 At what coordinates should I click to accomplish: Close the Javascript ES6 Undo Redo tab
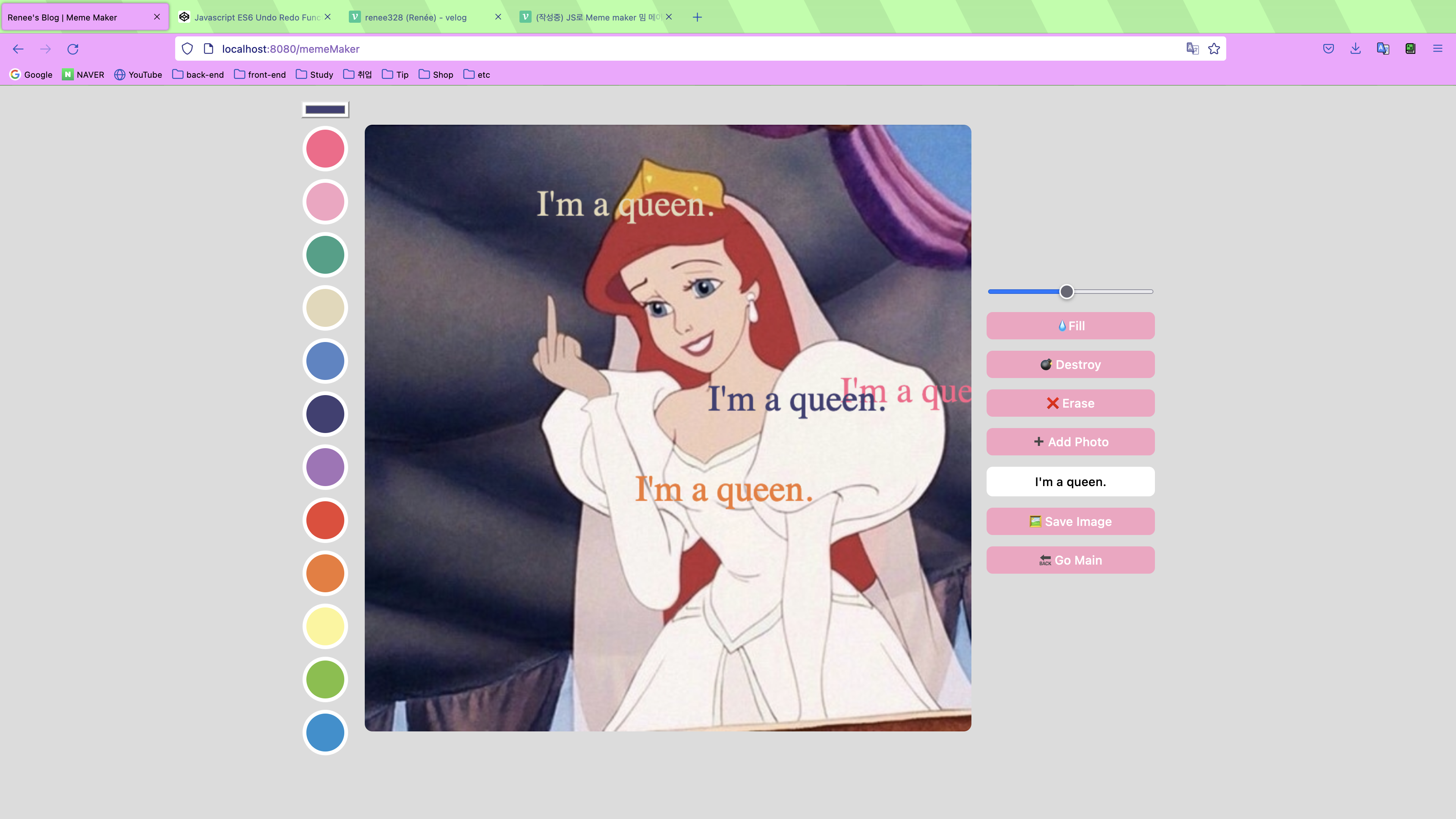point(328,17)
